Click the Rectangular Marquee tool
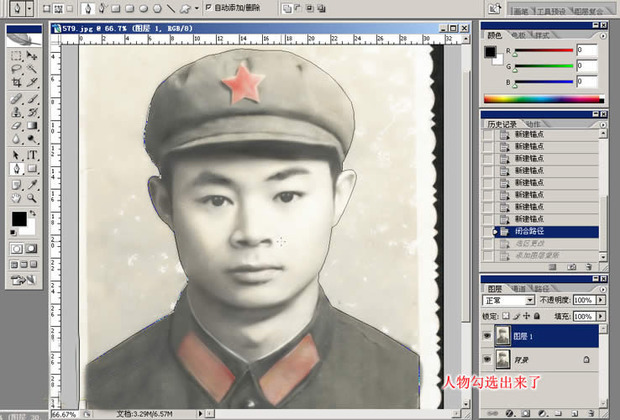The width and height of the screenshot is (620, 420). coord(17,56)
